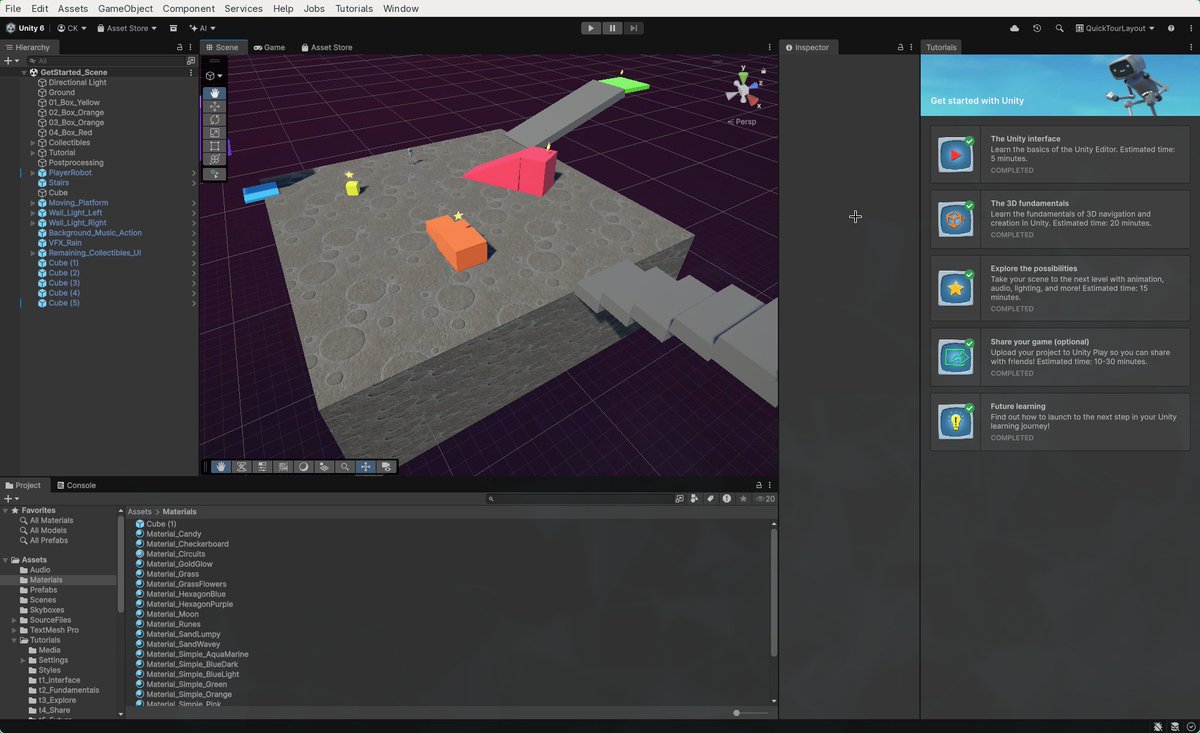Click Search by Label tag icon in Project panel
Image resolution: width=1200 pixels, height=733 pixels.
[x=711, y=498]
